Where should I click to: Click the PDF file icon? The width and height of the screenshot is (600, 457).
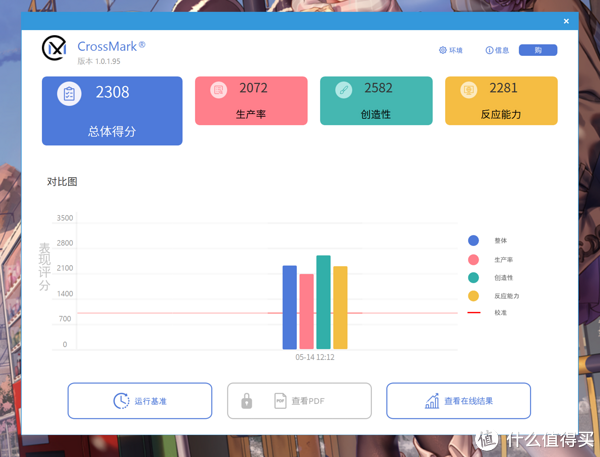coord(280,401)
